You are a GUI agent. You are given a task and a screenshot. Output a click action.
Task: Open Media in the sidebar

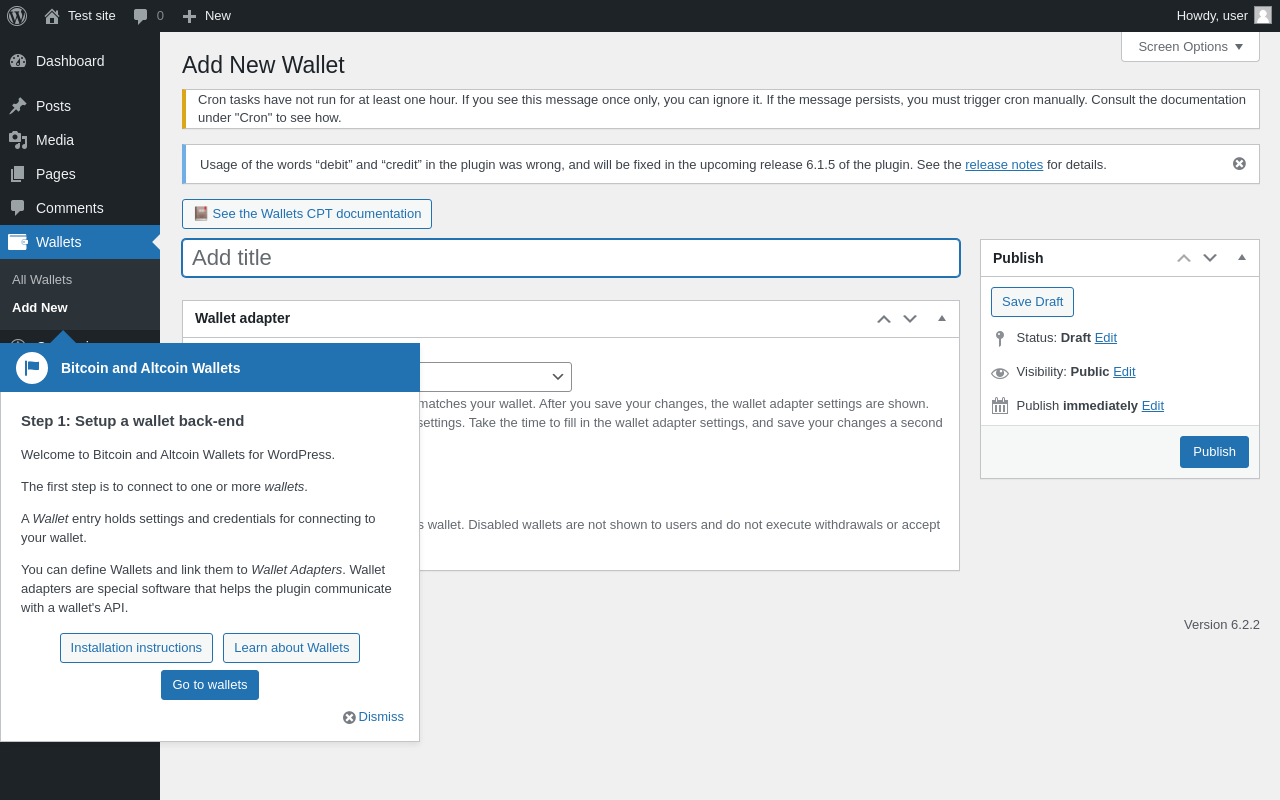[x=55, y=140]
